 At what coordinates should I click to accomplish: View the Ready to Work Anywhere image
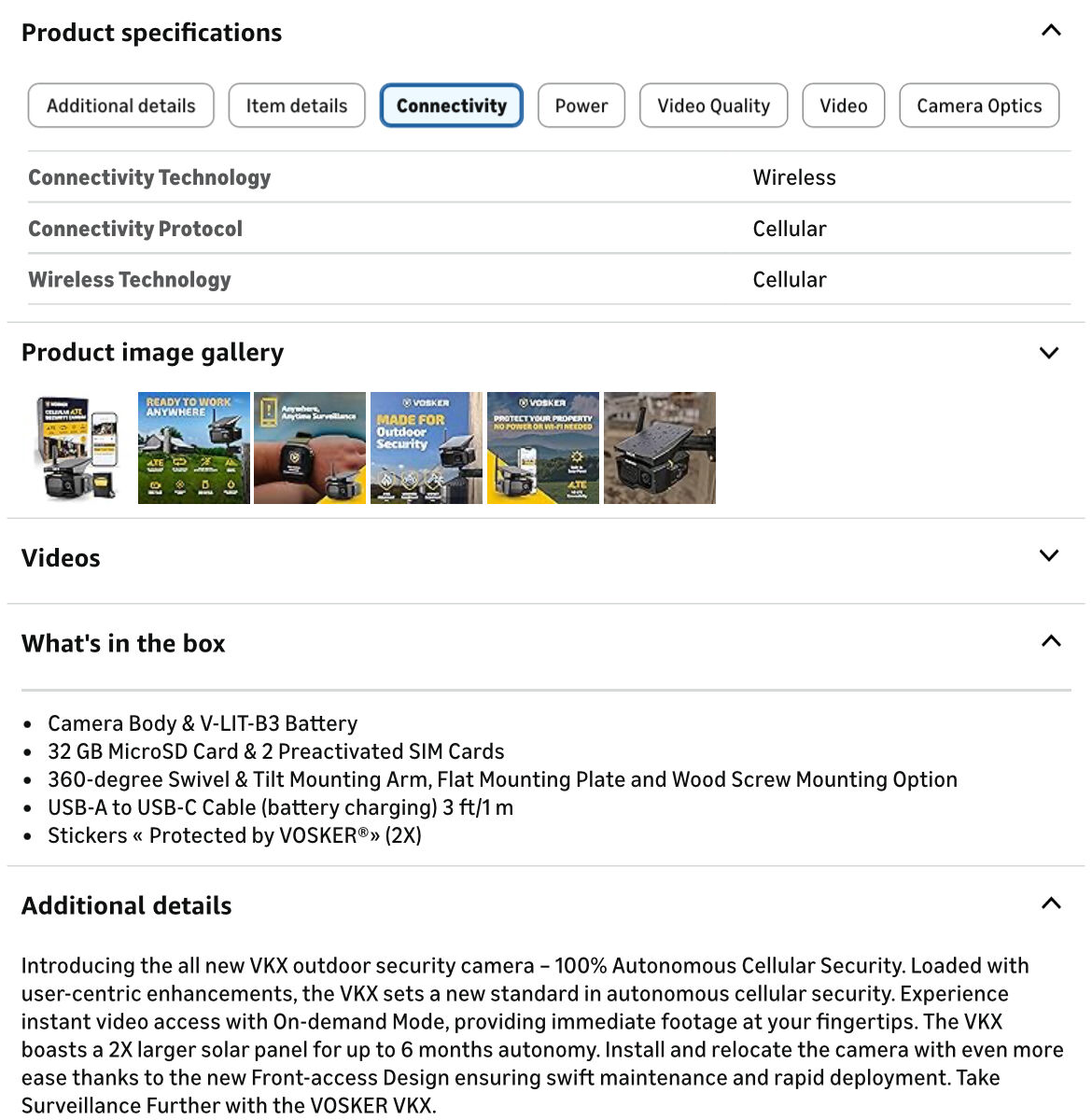coord(194,448)
